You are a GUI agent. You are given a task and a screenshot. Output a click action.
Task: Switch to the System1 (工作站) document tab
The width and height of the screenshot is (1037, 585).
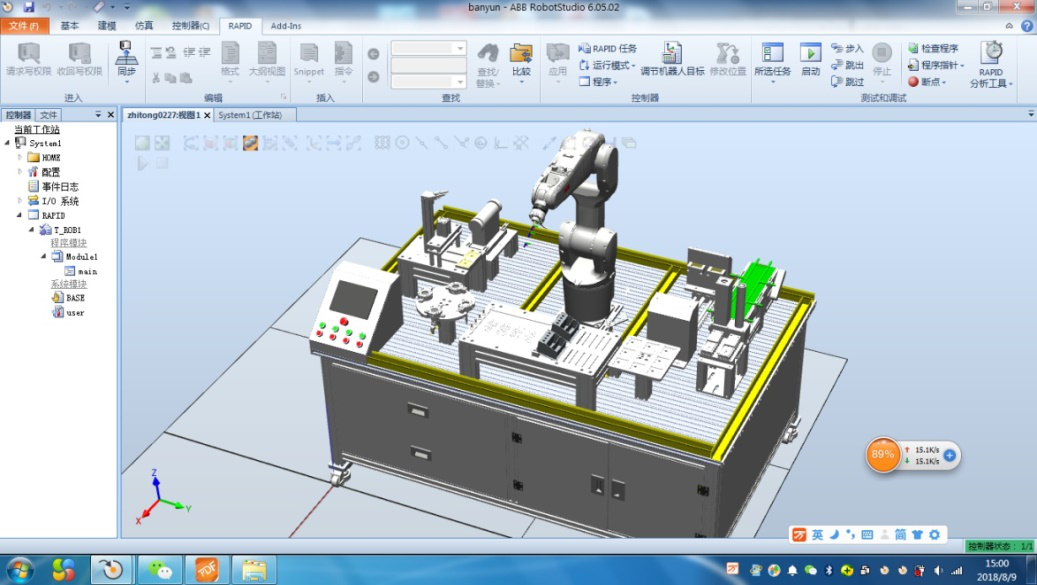click(x=250, y=115)
